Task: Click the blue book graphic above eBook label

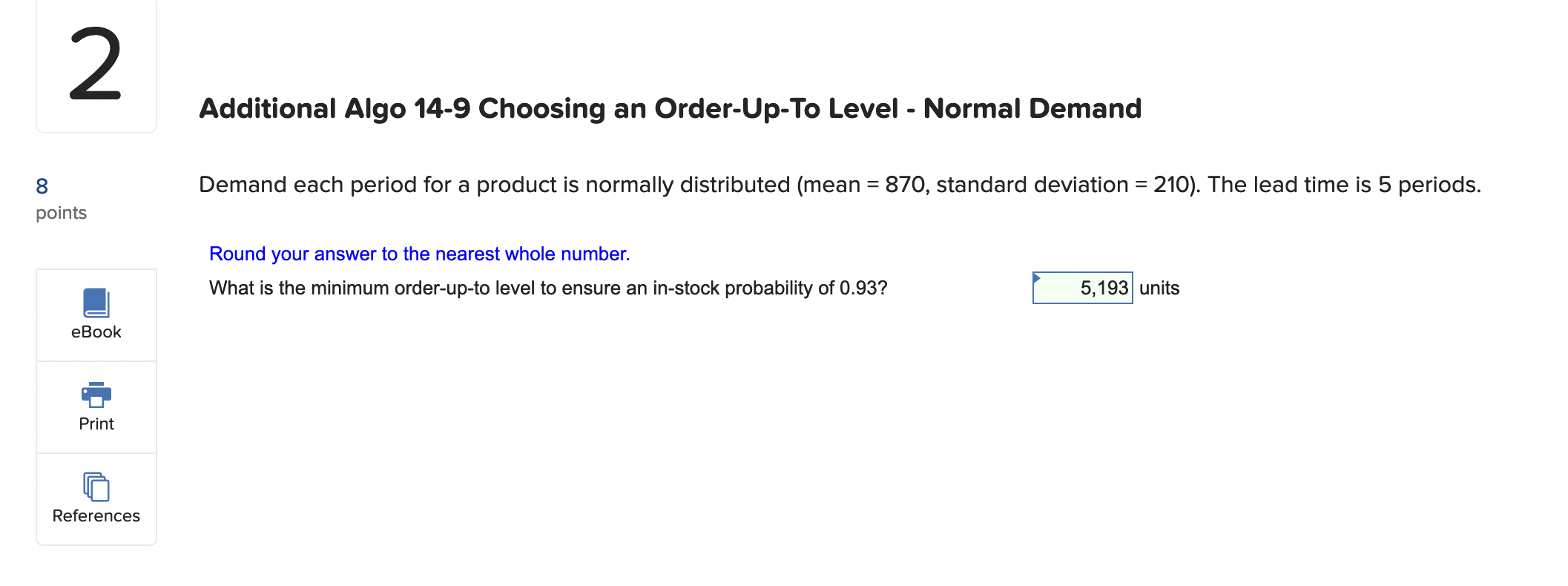Action: coord(96,303)
